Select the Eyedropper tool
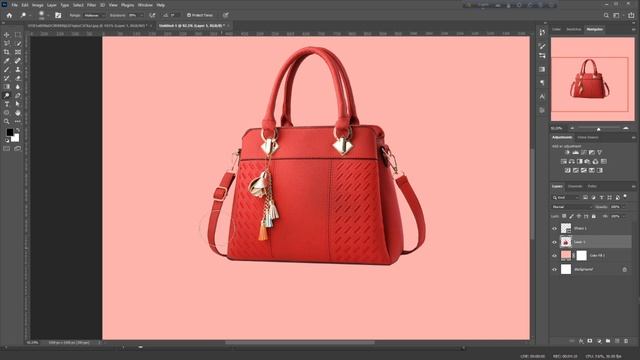This screenshot has height=360, width=640. (7, 61)
